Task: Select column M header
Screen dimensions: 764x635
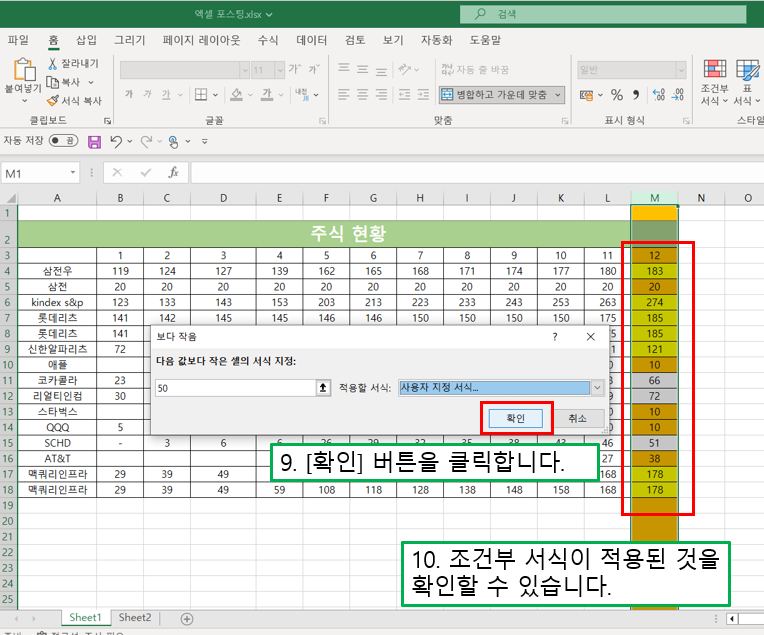Action: coord(654,198)
